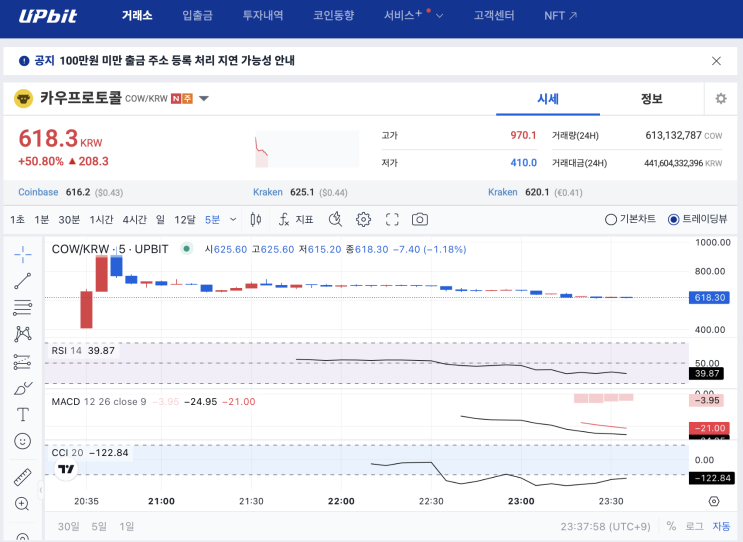Select the 1일 date range
Viewport: 743px width, 542px height.
pyautogui.click(x=127, y=526)
